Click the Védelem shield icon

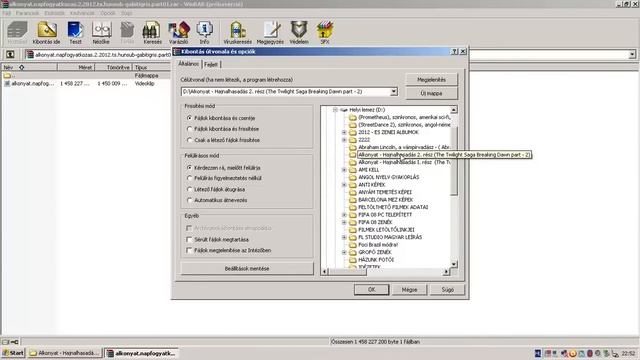click(x=299, y=33)
